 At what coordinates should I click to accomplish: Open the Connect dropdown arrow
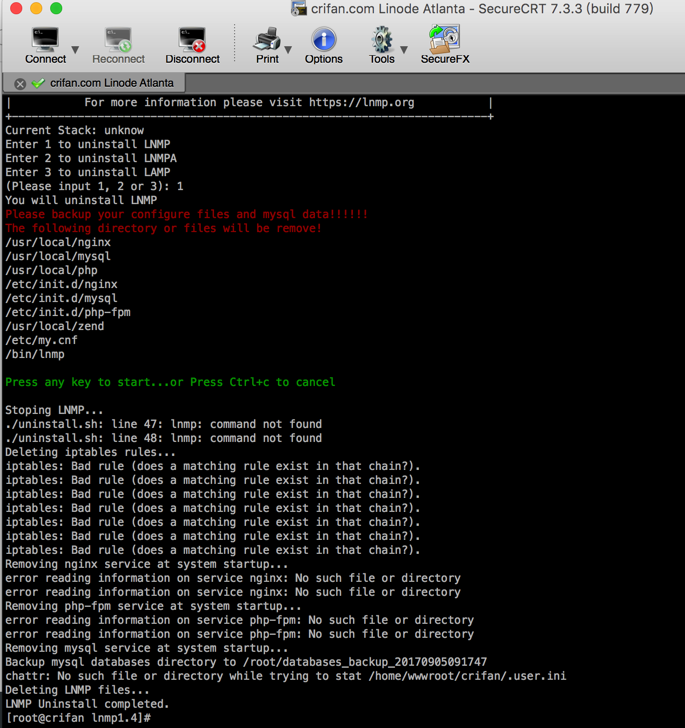pos(75,49)
